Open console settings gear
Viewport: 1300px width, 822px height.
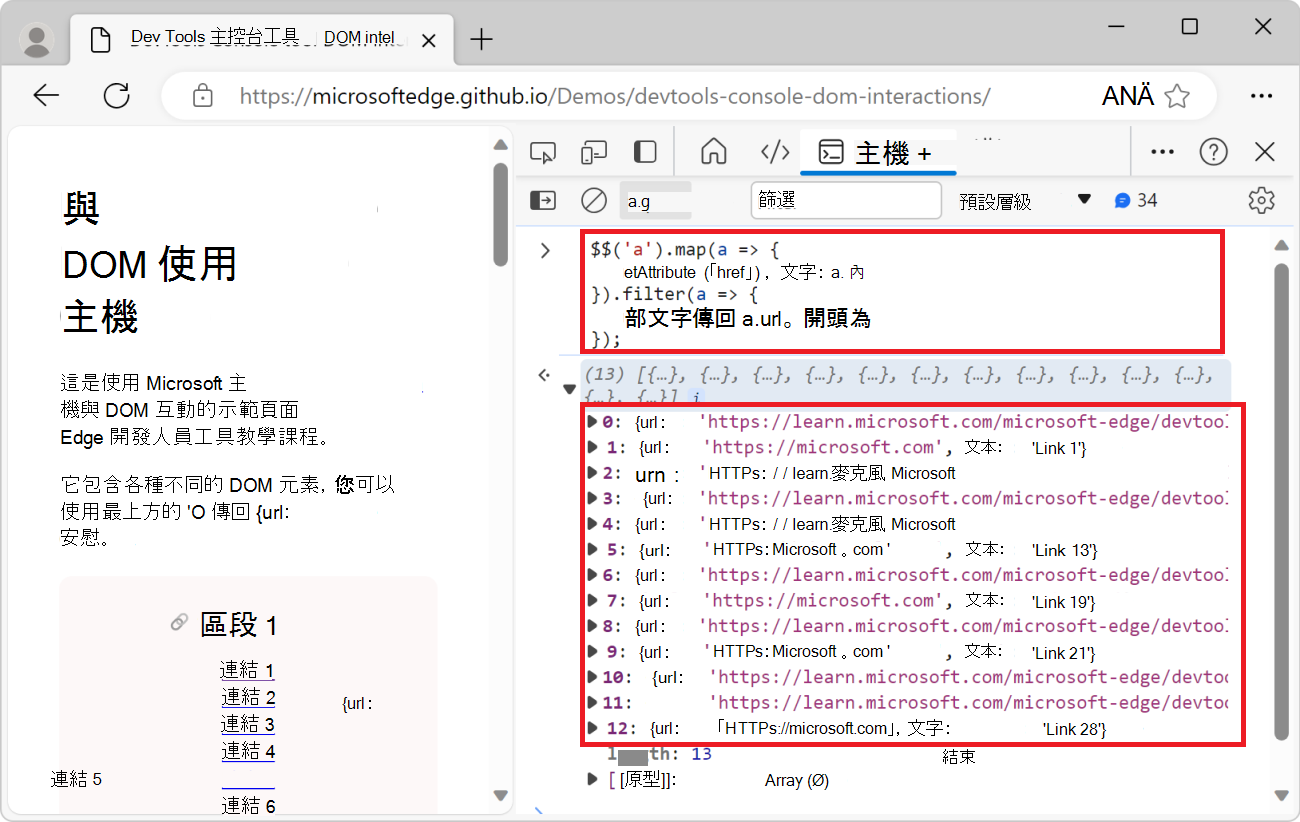coord(1262,200)
